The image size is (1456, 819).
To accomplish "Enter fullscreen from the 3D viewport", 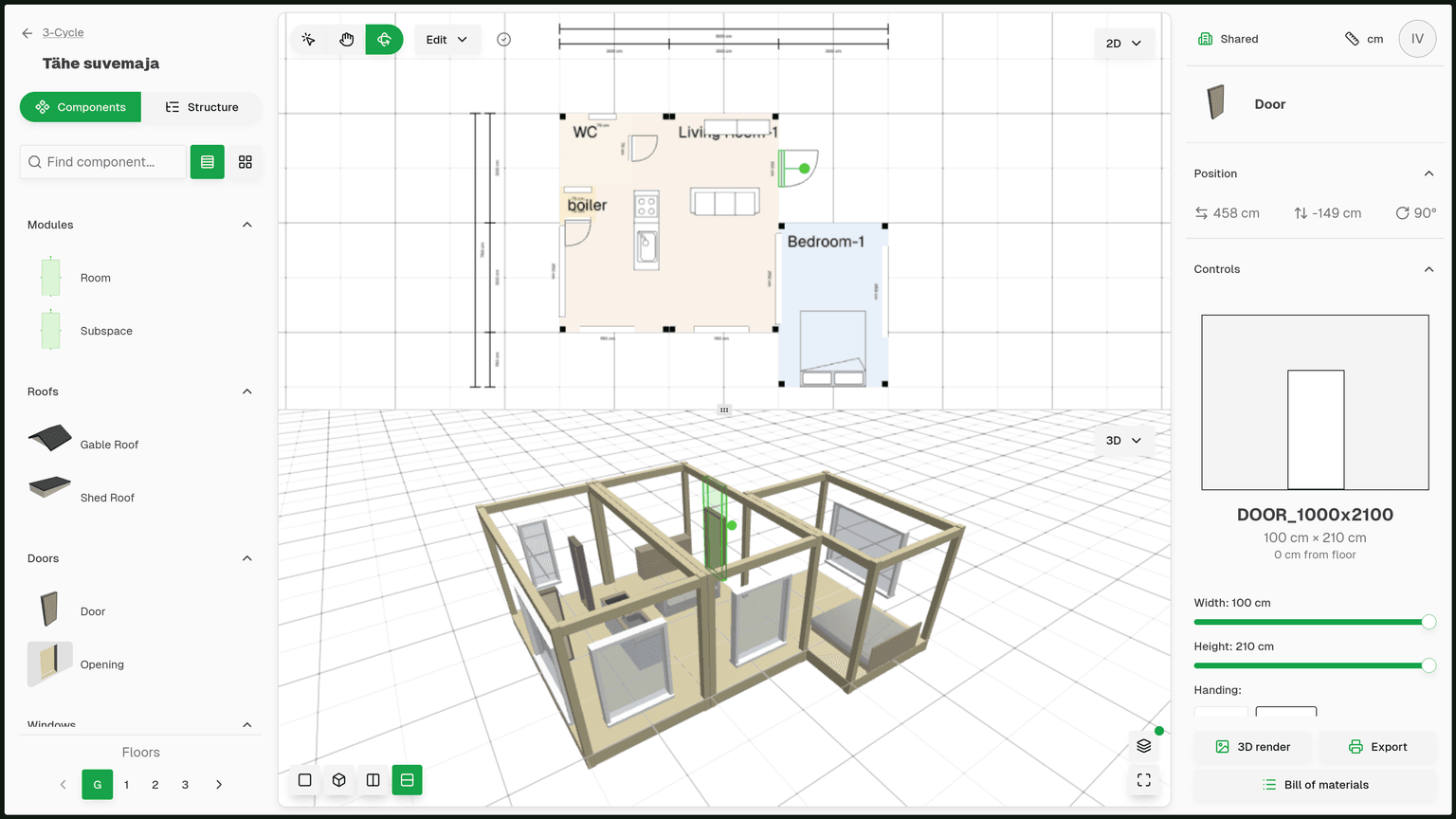I will point(1143,780).
